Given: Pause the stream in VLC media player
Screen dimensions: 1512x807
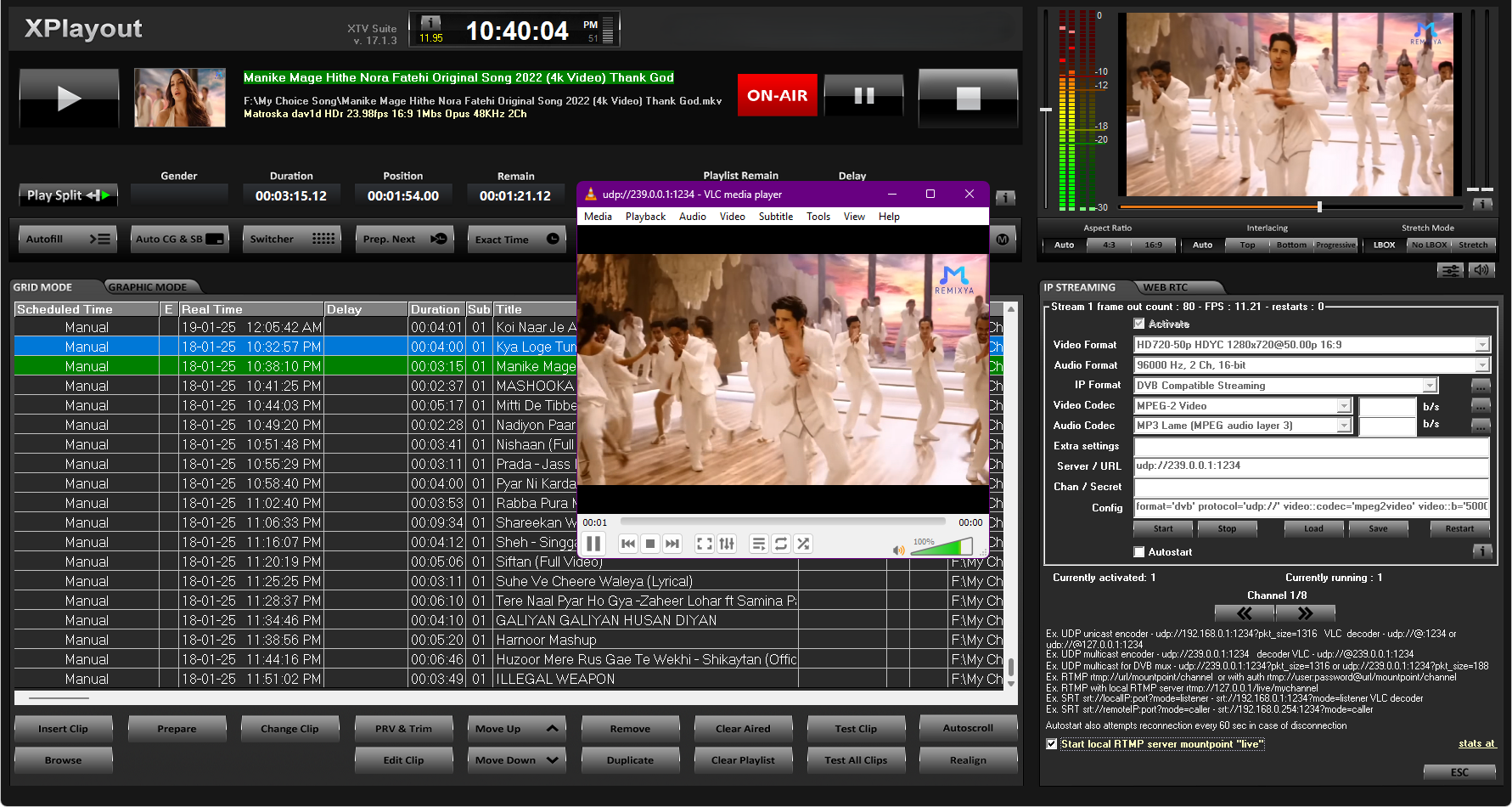Looking at the screenshot, I should pyautogui.click(x=593, y=544).
